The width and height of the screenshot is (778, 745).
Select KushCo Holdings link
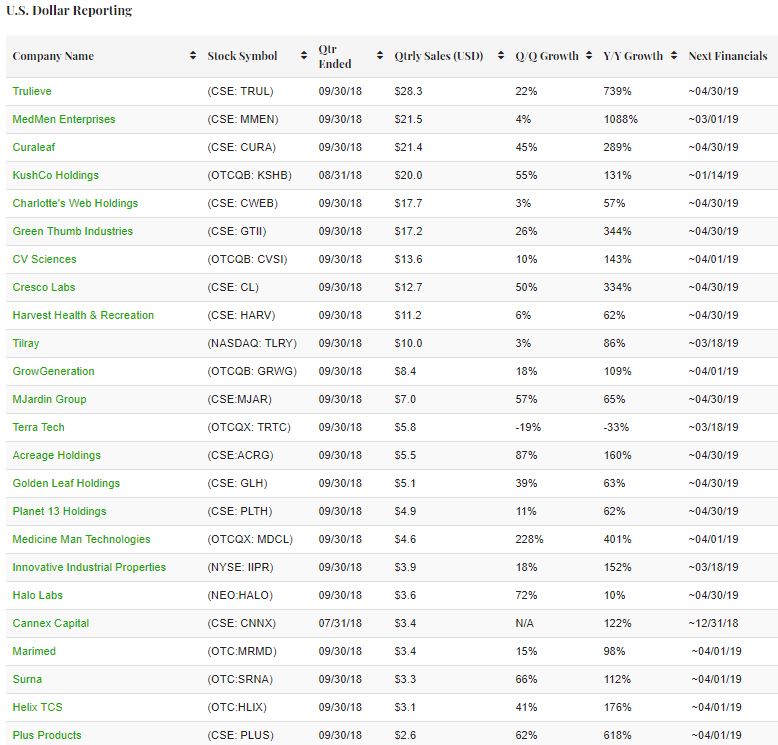56,175
